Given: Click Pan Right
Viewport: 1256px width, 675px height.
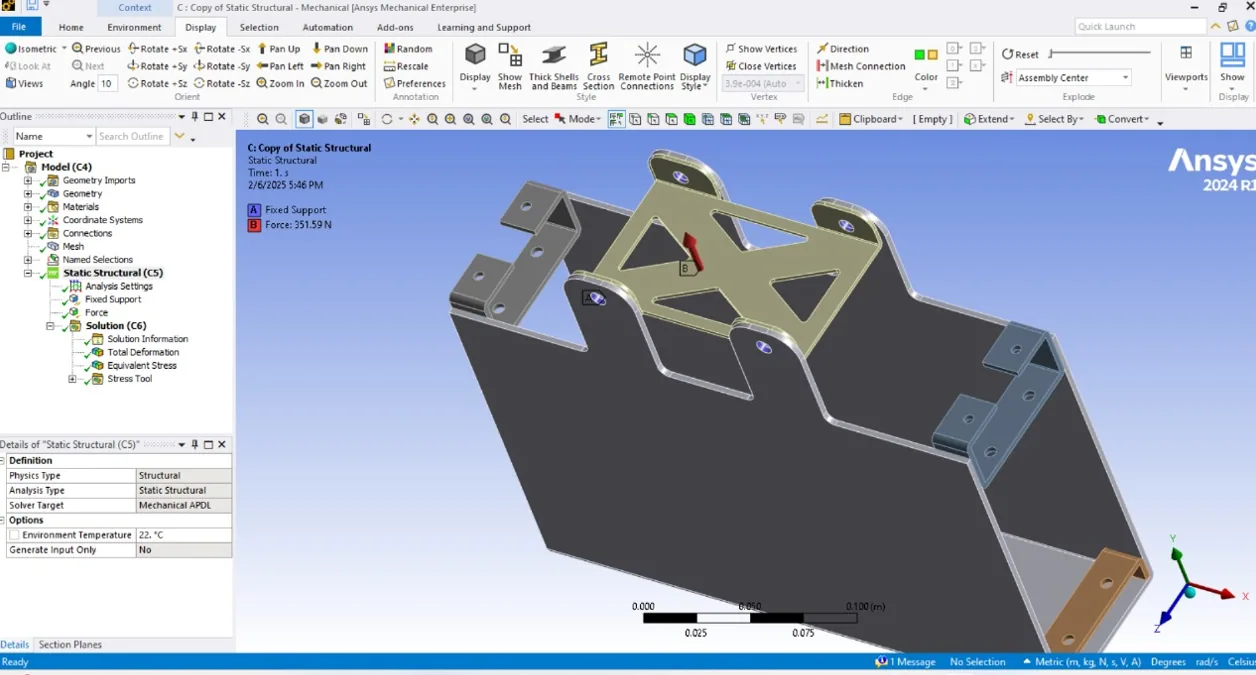Looking at the screenshot, I should pos(339,66).
